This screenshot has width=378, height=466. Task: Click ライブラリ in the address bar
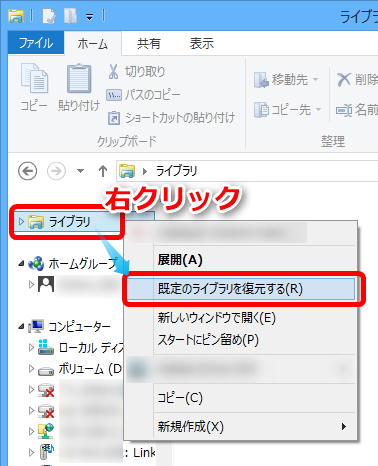pyautogui.click(x=177, y=171)
